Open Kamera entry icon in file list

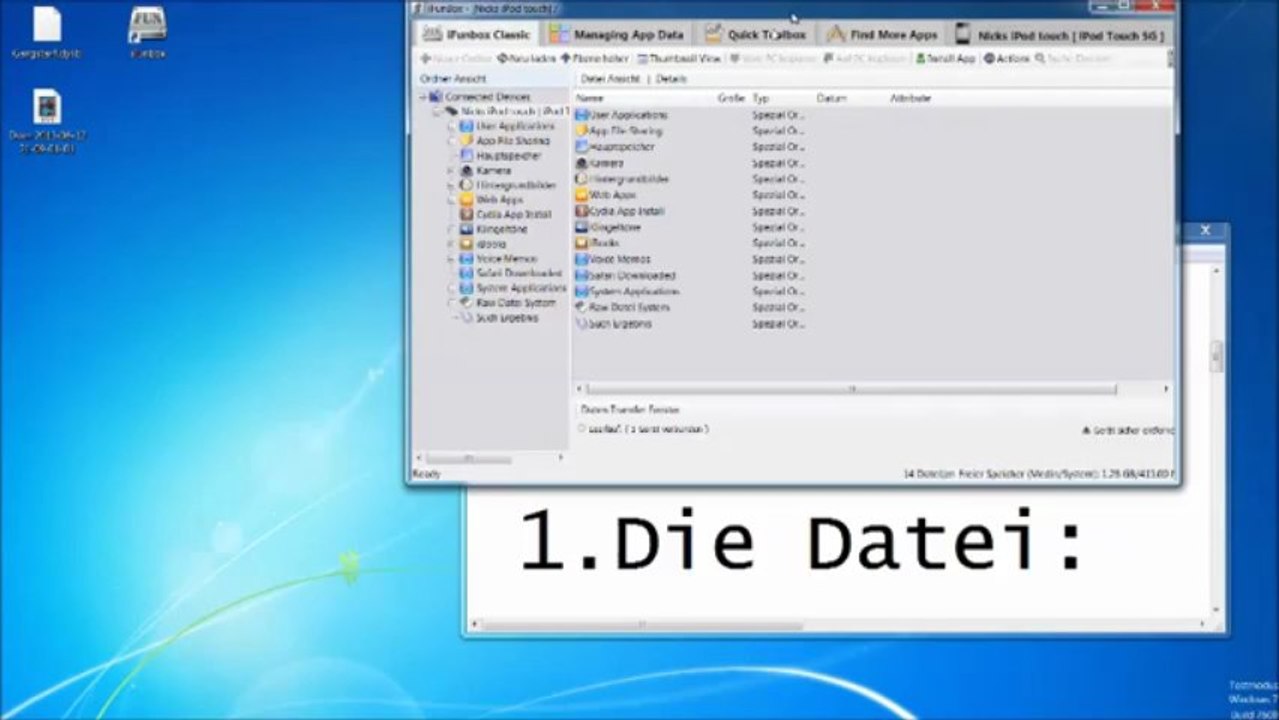tap(582, 163)
